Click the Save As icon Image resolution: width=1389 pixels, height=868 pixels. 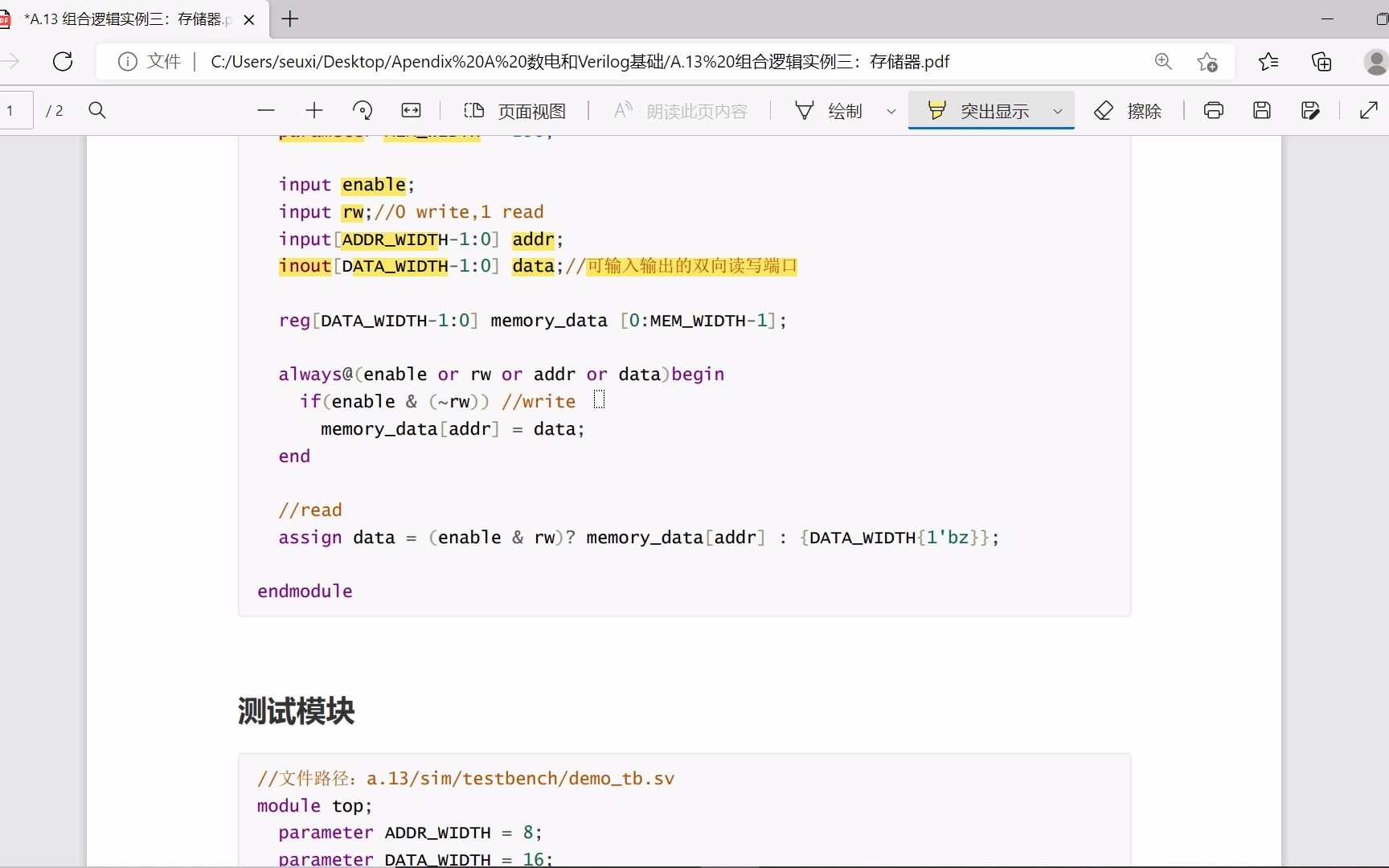pyautogui.click(x=1310, y=110)
